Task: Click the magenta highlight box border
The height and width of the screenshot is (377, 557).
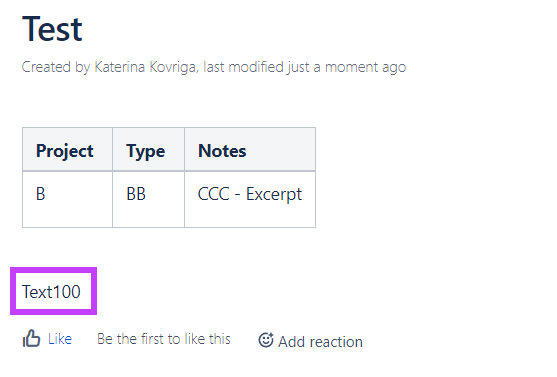Action: click(x=53, y=269)
